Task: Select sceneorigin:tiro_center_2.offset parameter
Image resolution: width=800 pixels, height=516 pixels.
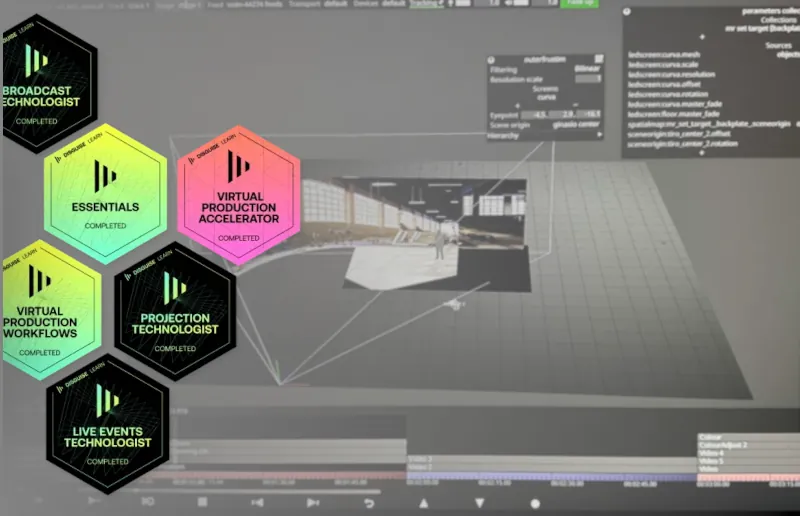Action: pyautogui.click(x=679, y=134)
